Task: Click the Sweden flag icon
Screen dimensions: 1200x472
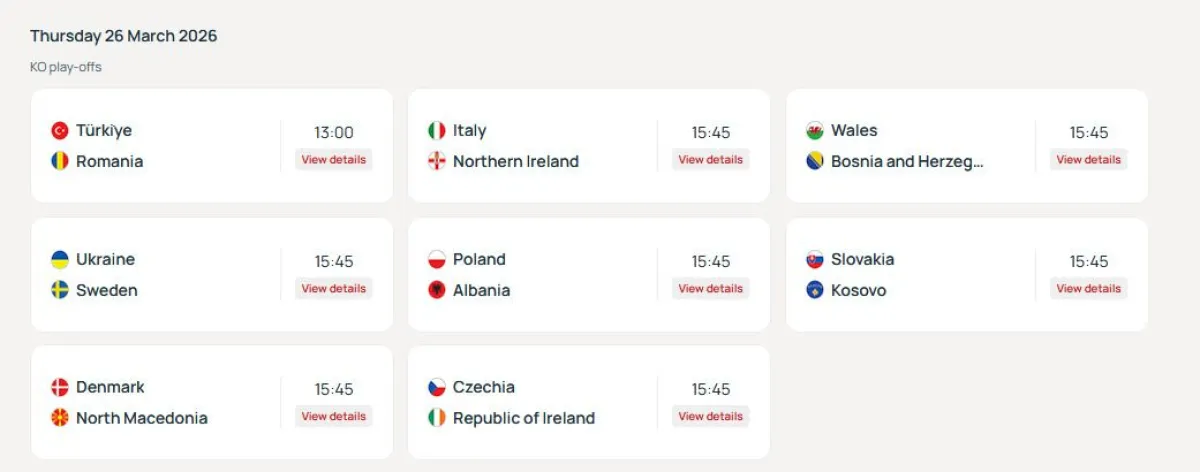Action: 60,290
